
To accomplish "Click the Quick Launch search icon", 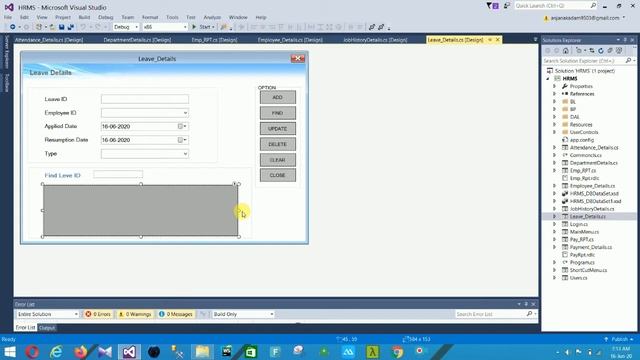I will point(593,5).
